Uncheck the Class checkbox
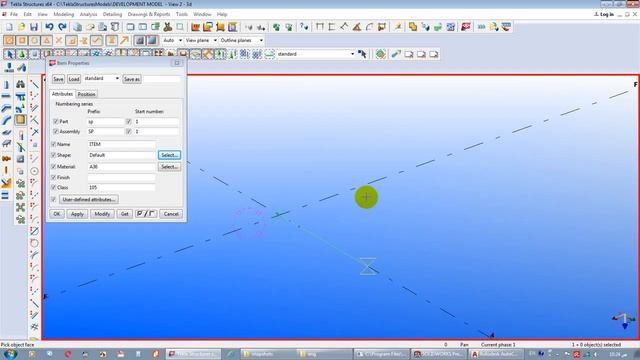 (x=53, y=187)
